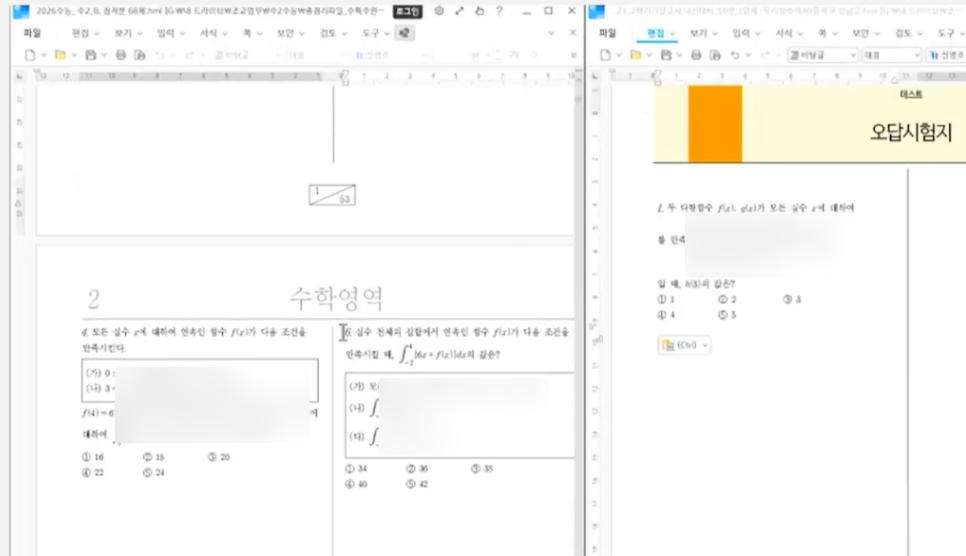The width and height of the screenshot is (966, 556).
Task: Open the 검토 menu in right window
Action: point(909,33)
